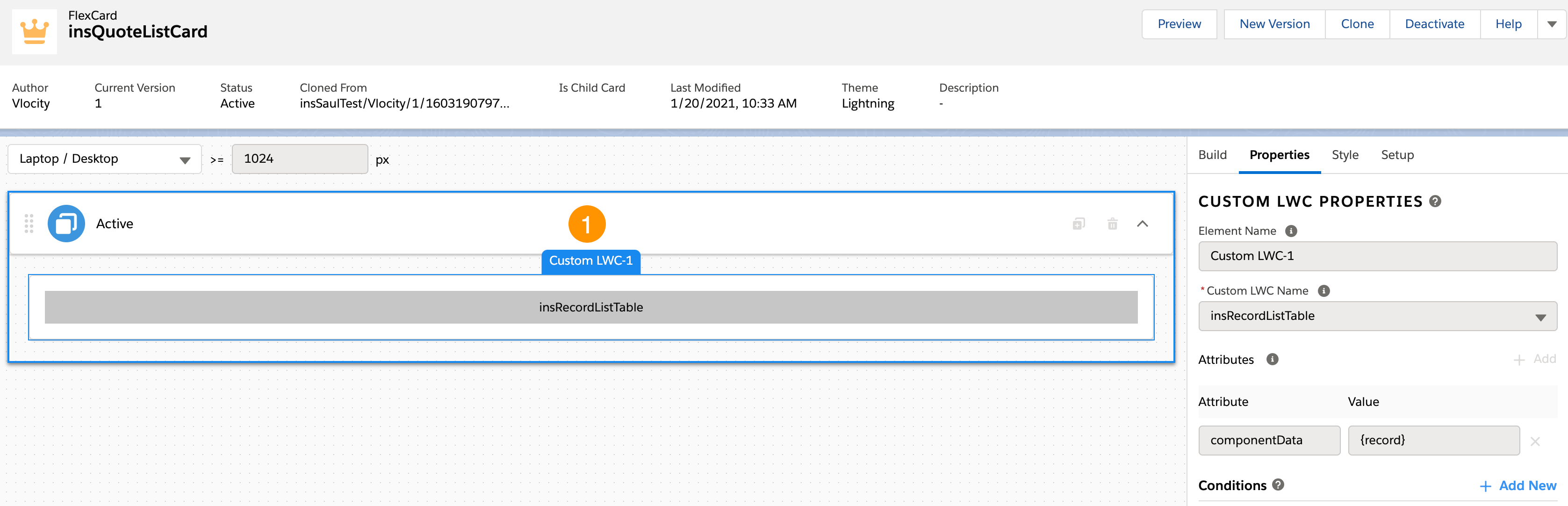
Task: Click the Custom LWC-1 element label
Action: (590, 261)
